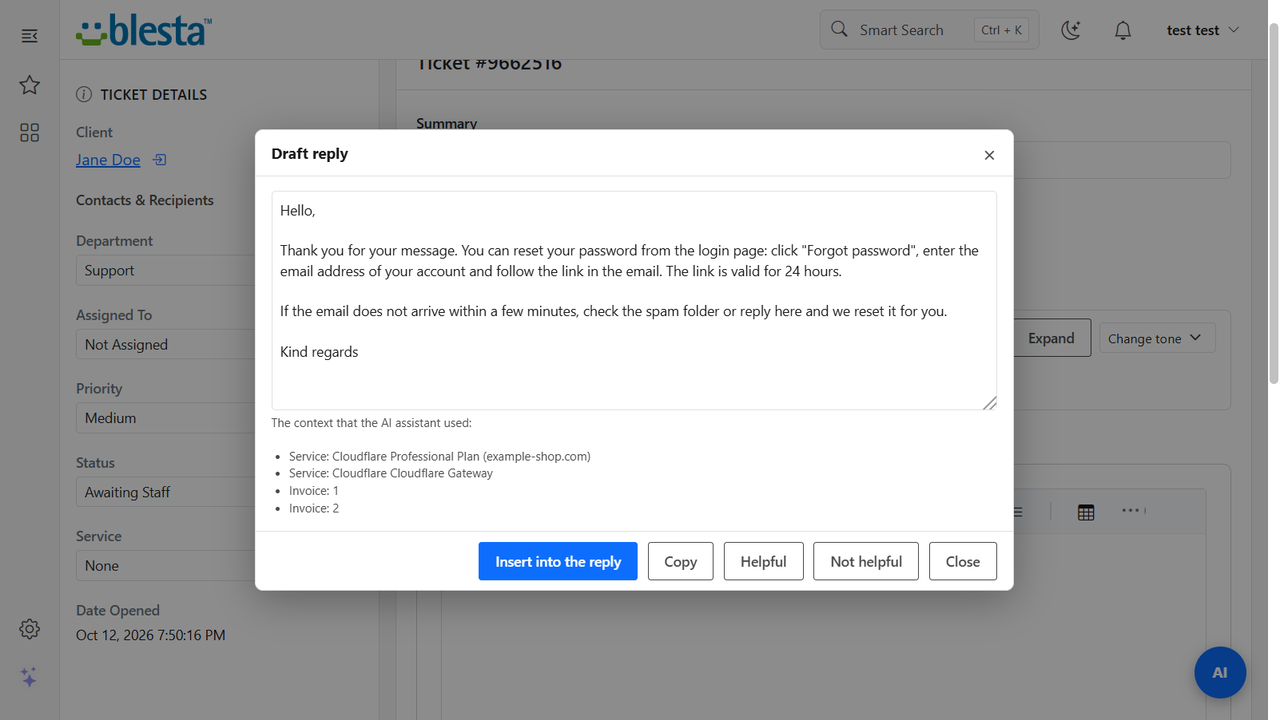Open the test test user menu
The height and width of the screenshot is (720, 1280).
click(1203, 30)
